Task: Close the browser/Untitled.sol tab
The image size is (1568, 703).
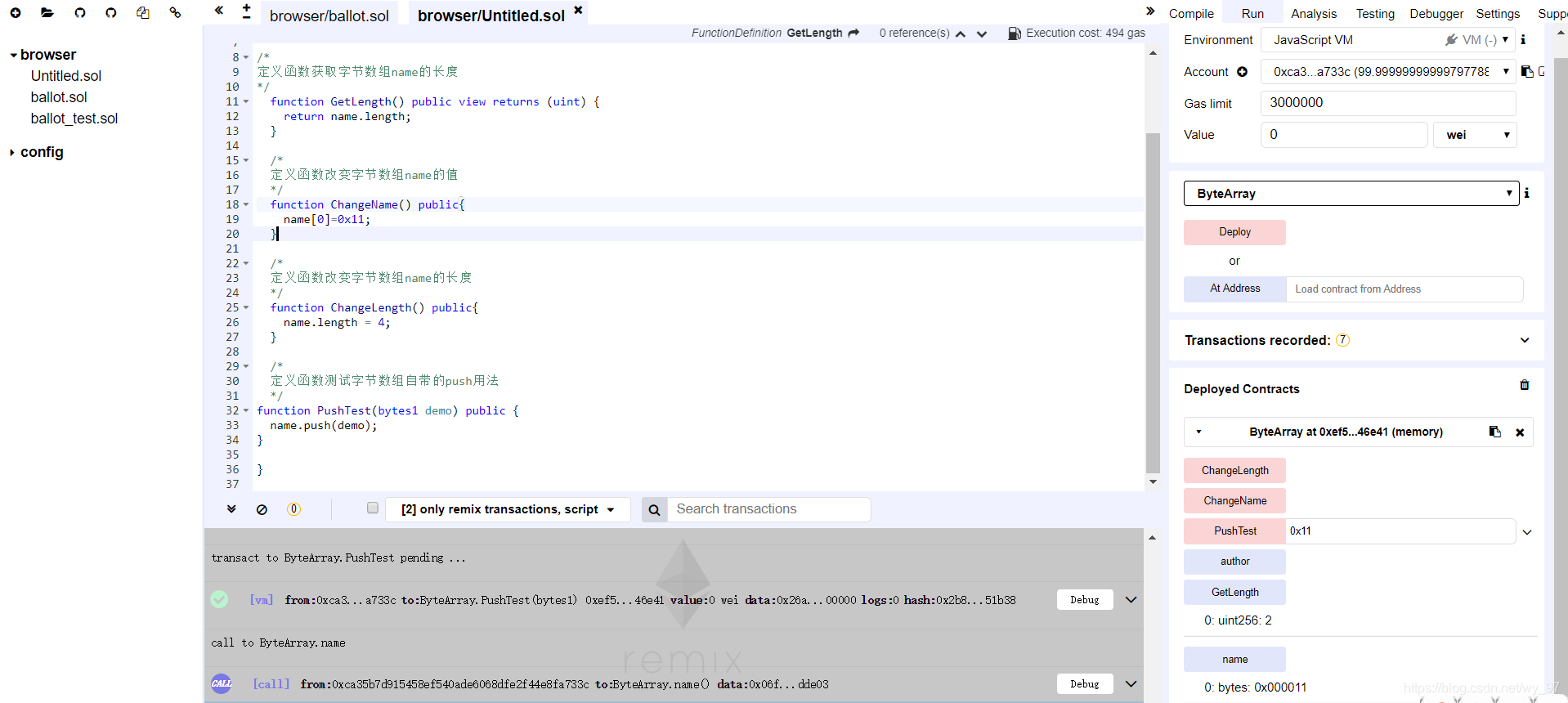Action: click(x=578, y=10)
